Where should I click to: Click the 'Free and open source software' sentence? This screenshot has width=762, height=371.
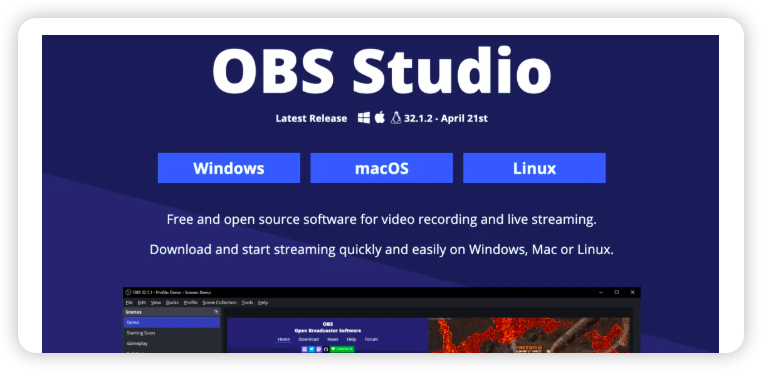point(381,220)
